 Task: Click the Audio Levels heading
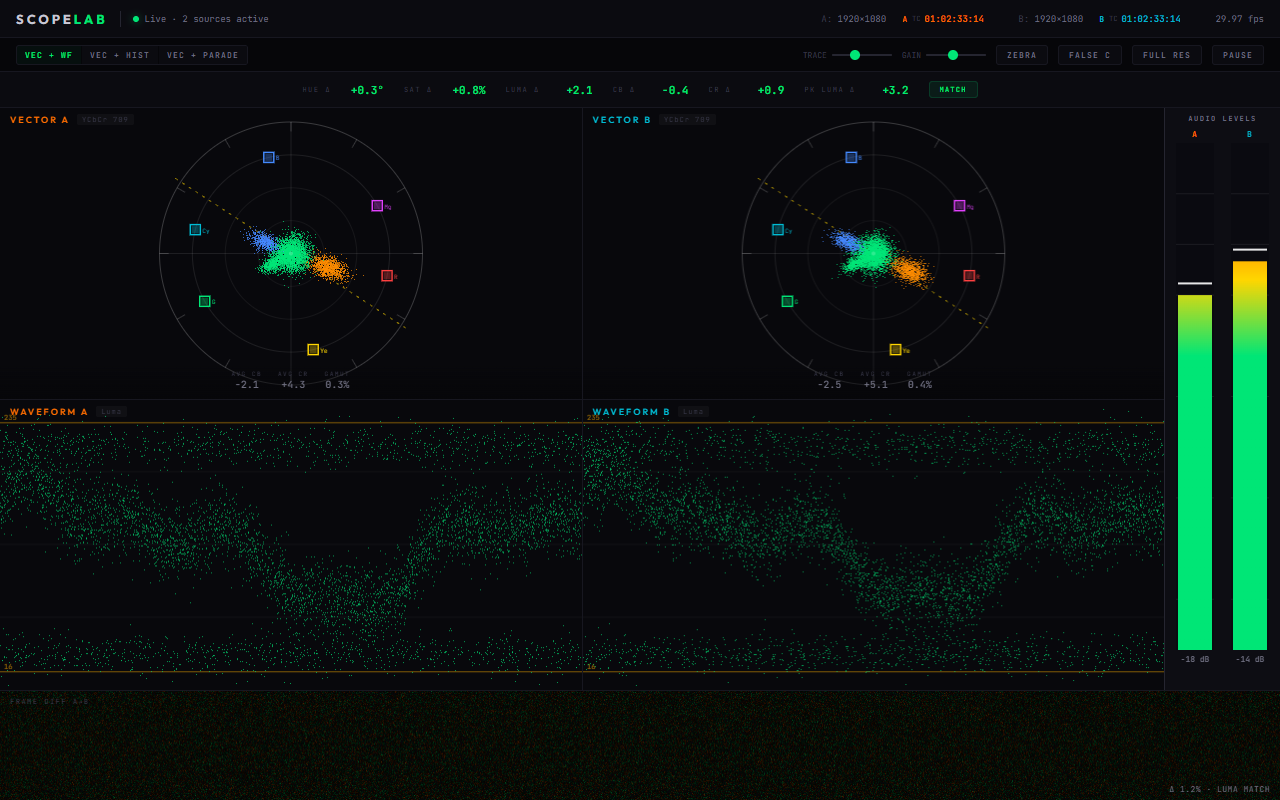click(1222, 119)
